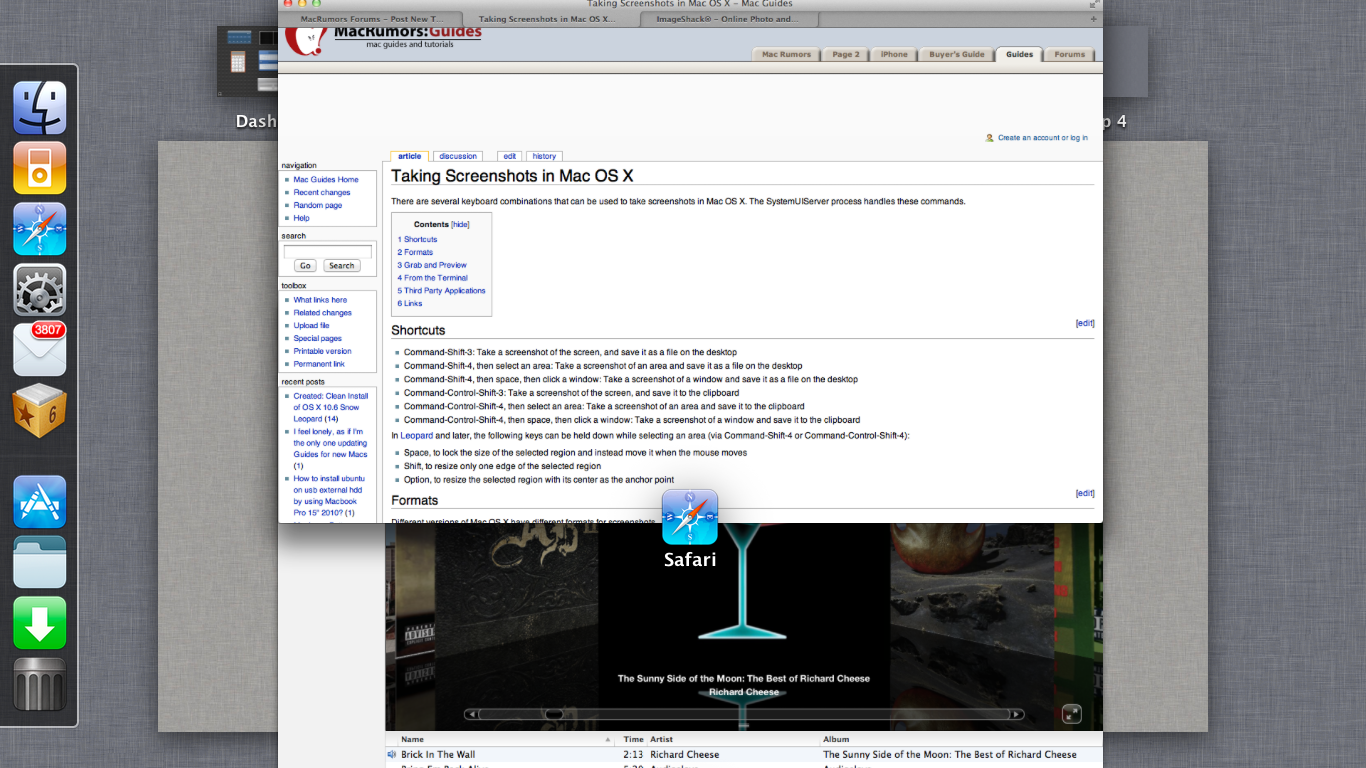
Task: Launch the iPod icon app in the dock
Action: coord(40,168)
